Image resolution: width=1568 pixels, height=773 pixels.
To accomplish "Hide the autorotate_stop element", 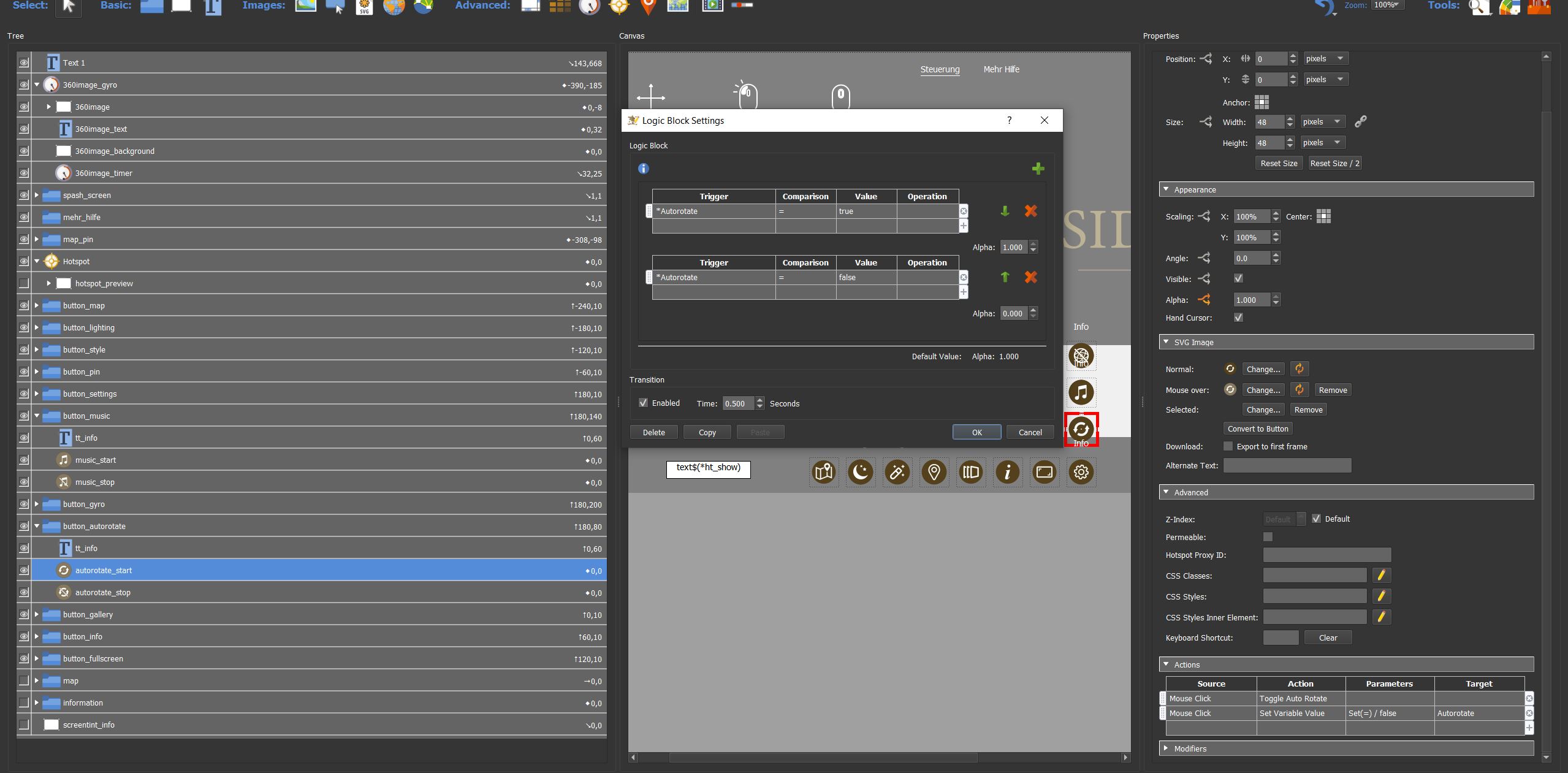I will click(23, 592).
